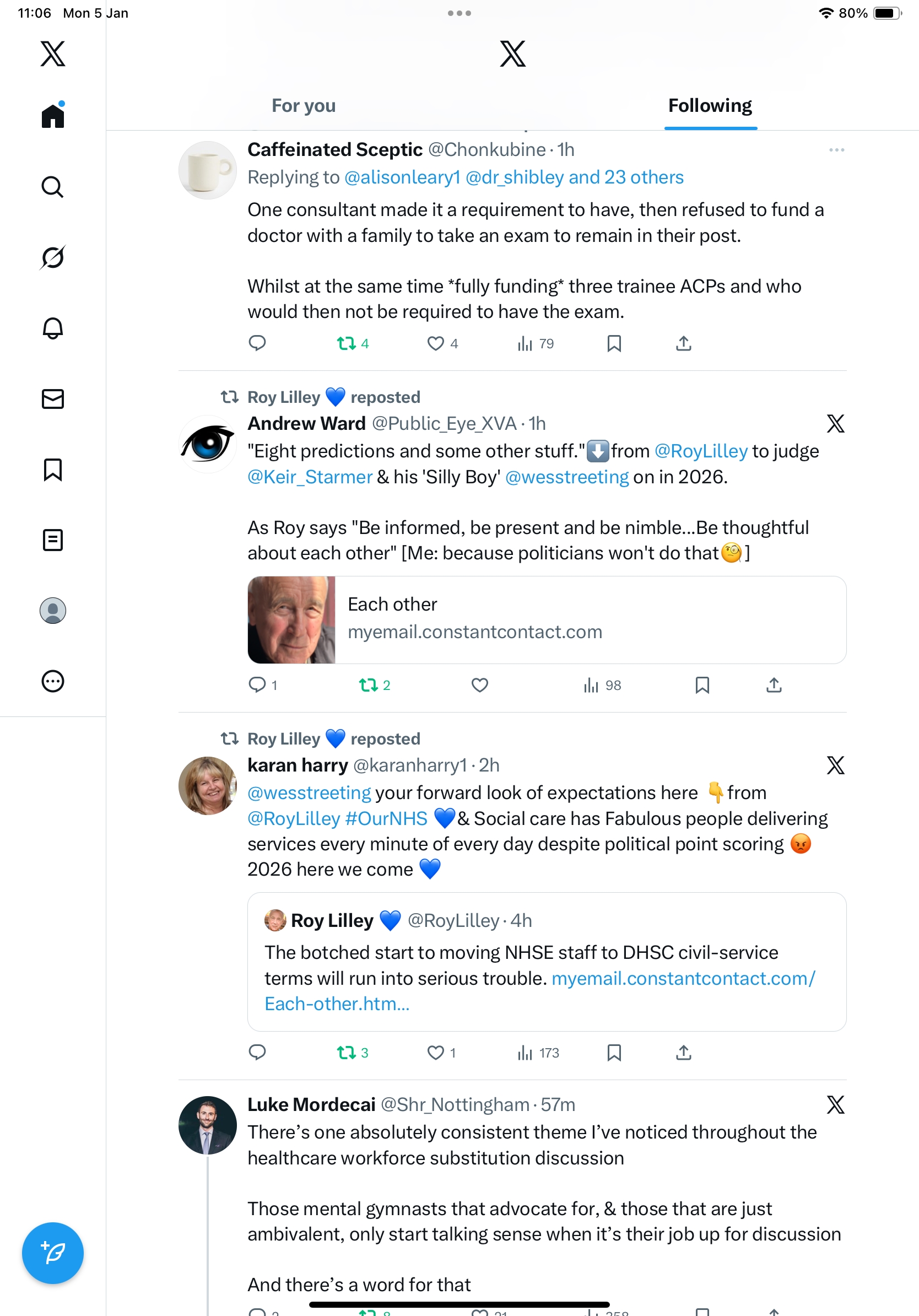Select the Following tab
Viewport: 919px width, 1316px height.
pos(710,106)
